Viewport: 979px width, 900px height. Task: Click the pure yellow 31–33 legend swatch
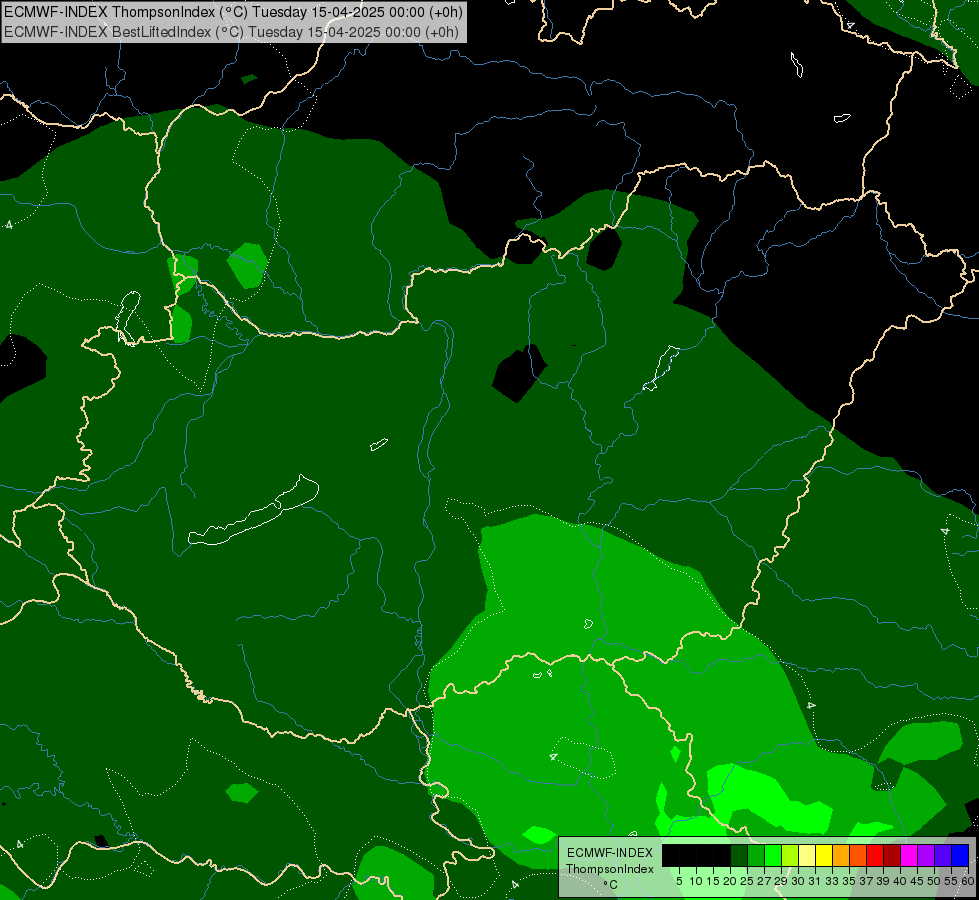coord(824,856)
